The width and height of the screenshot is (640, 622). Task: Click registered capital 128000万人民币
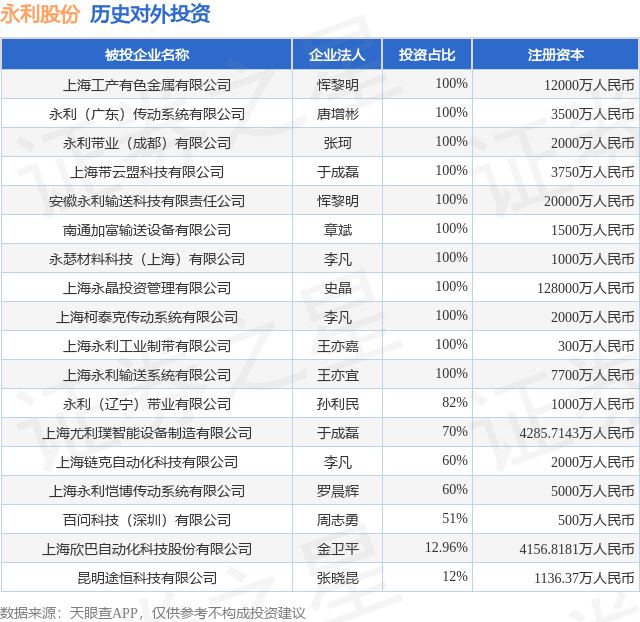click(586, 288)
